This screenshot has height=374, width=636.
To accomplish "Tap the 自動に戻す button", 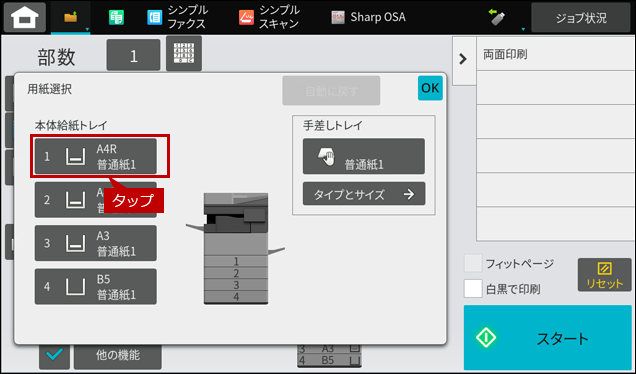I will (x=331, y=91).
